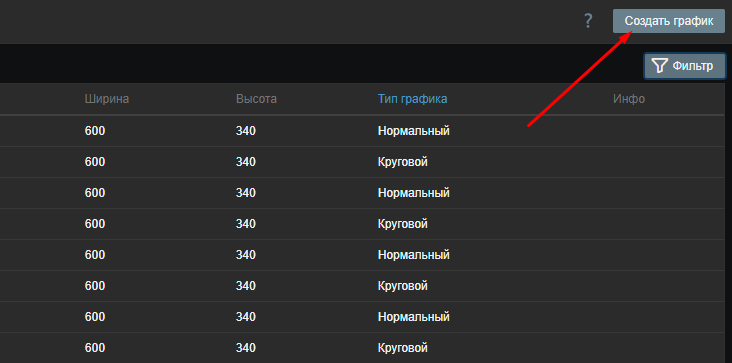Image resolution: width=732 pixels, height=363 pixels.
Task: Click width value 600 in first row
Action: [x=95, y=131]
